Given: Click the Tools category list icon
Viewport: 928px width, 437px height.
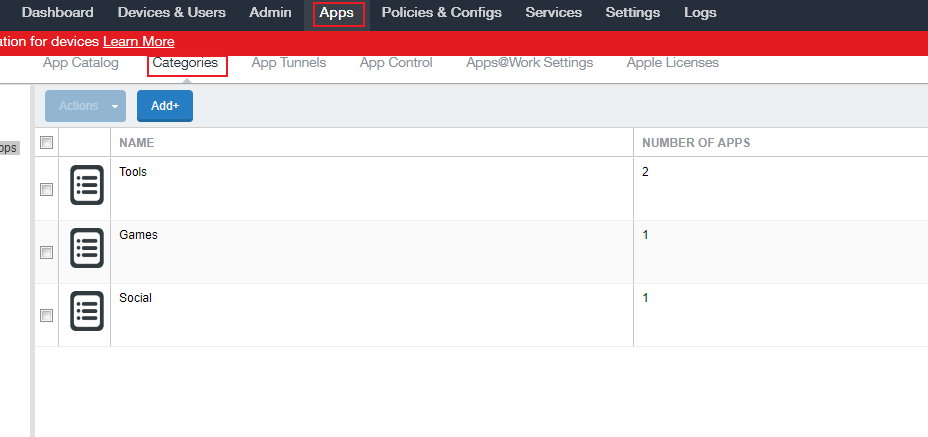Looking at the screenshot, I should point(87,185).
